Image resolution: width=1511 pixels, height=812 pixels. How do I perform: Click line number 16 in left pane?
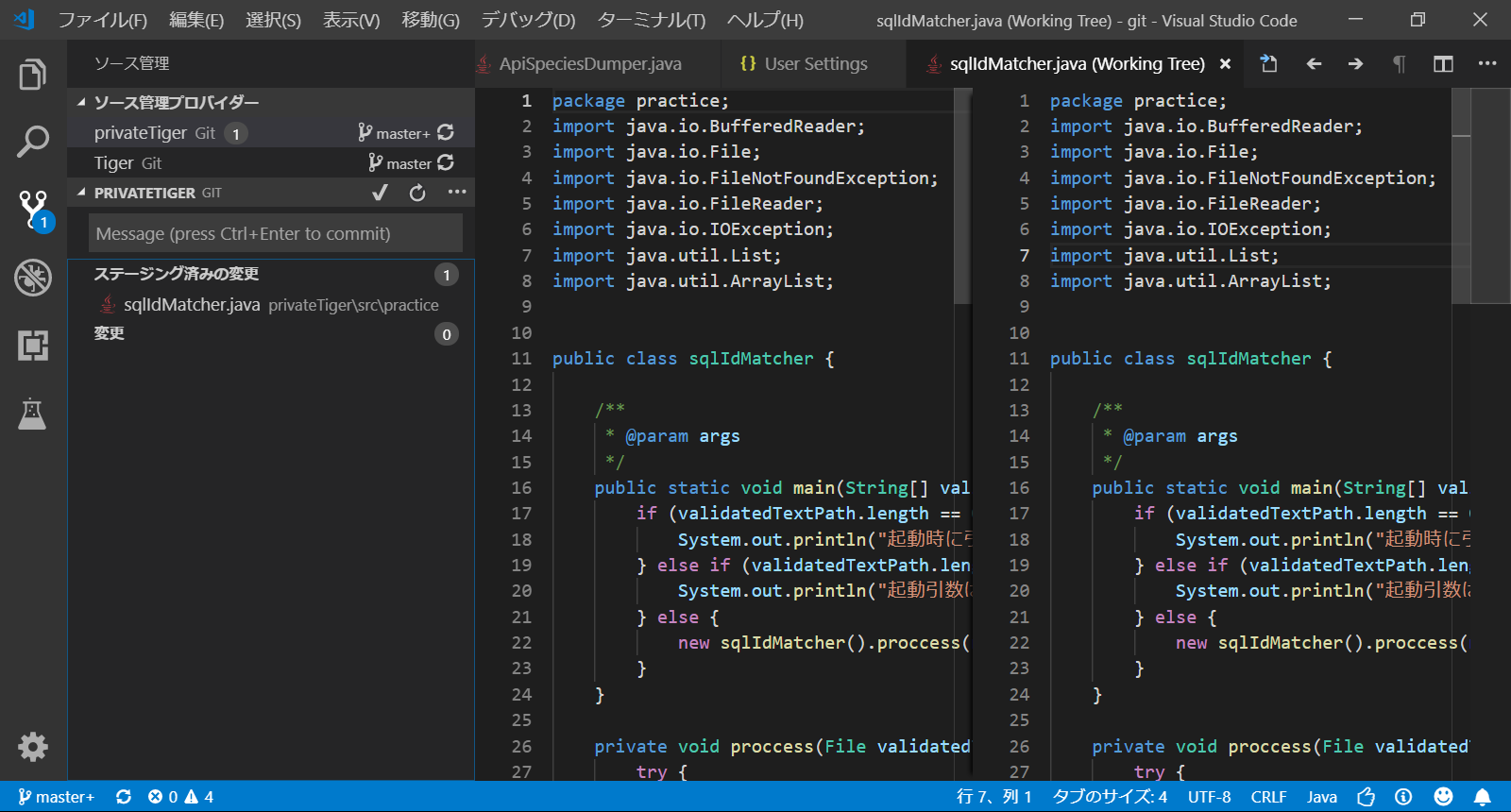pos(521,488)
